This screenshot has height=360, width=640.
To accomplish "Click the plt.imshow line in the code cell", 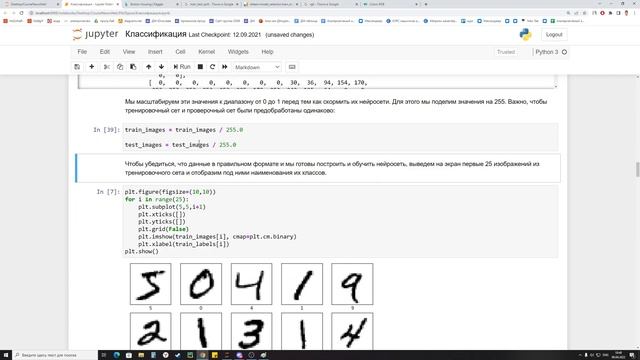I will (x=217, y=237).
